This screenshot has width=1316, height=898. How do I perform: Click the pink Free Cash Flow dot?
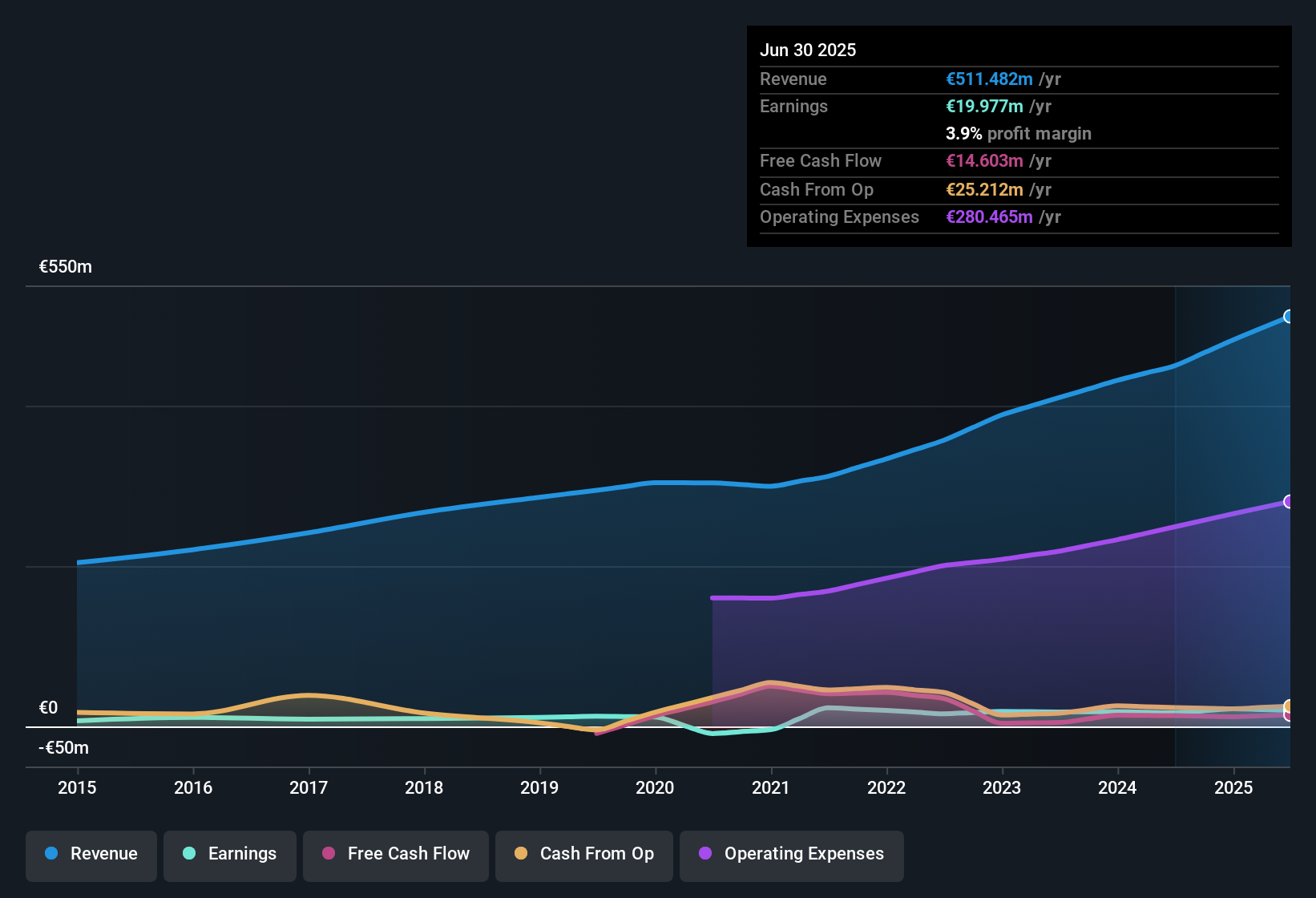click(x=327, y=855)
